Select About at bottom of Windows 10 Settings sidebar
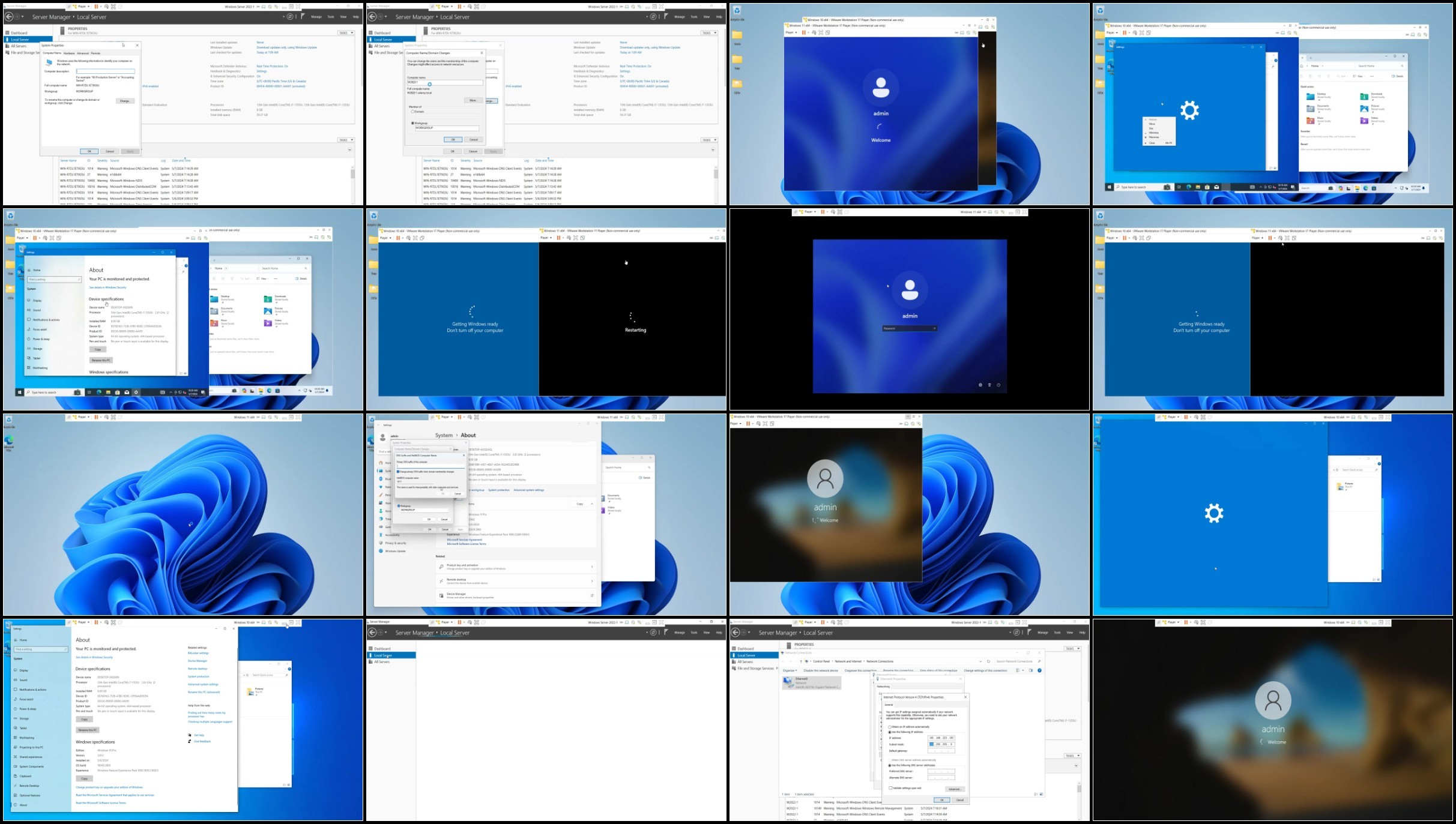 (23, 805)
